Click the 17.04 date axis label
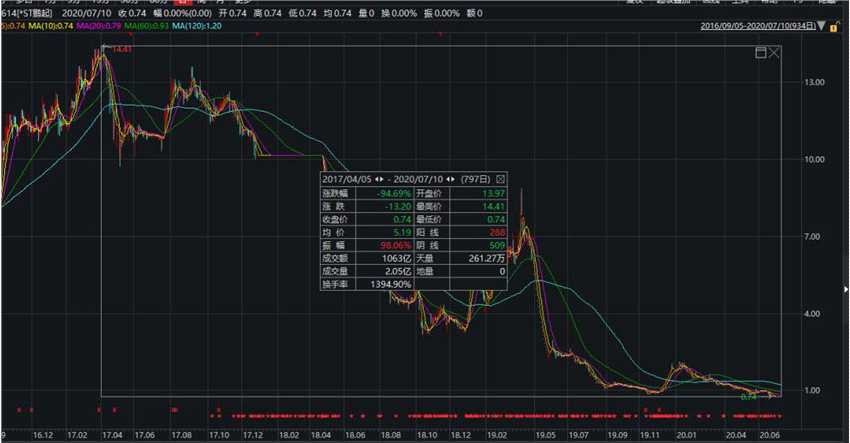The width and height of the screenshot is (850, 443). point(112,435)
